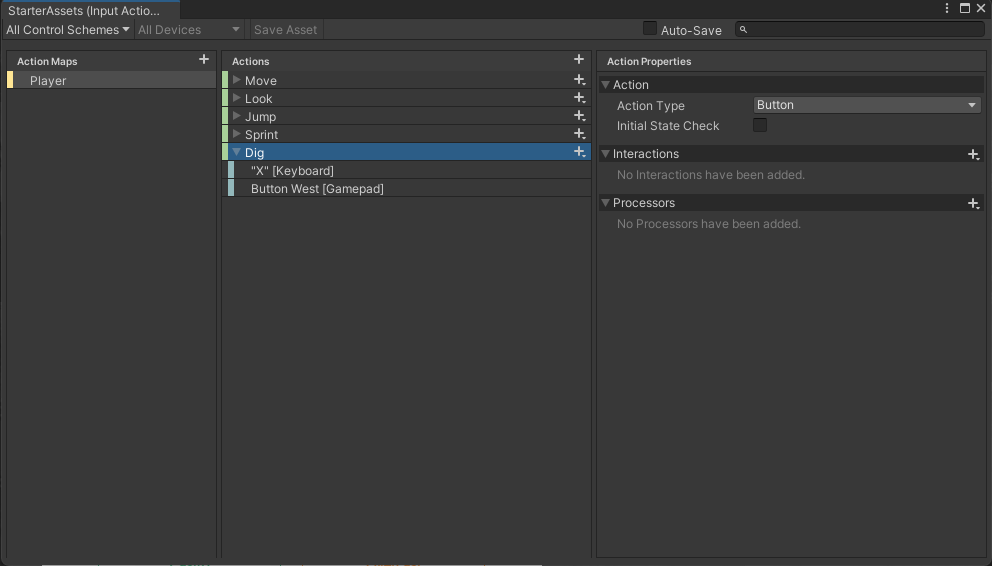The width and height of the screenshot is (992, 566).
Task: Collapse the Interactions section
Action: (x=606, y=154)
